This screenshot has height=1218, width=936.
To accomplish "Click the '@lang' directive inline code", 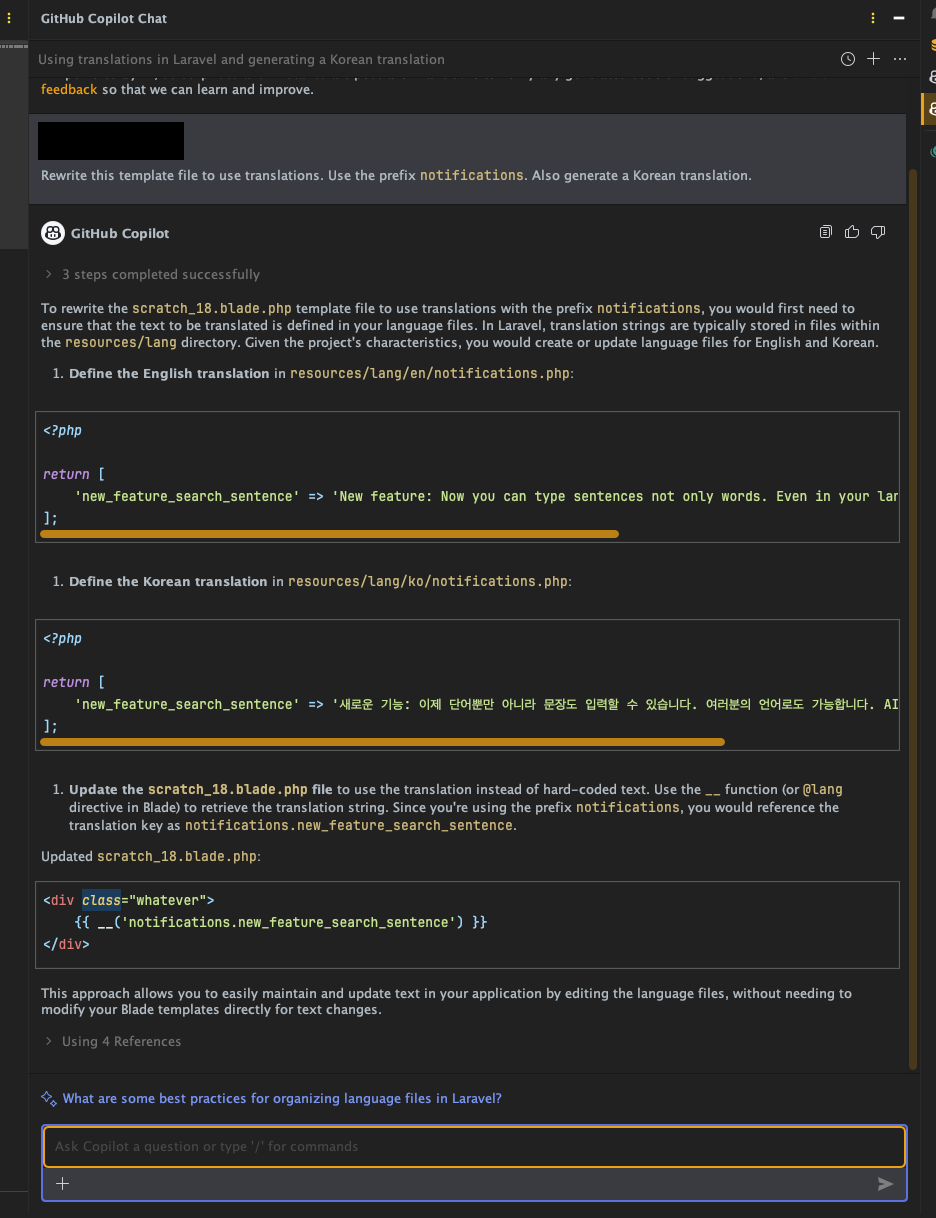I will coord(823,789).
